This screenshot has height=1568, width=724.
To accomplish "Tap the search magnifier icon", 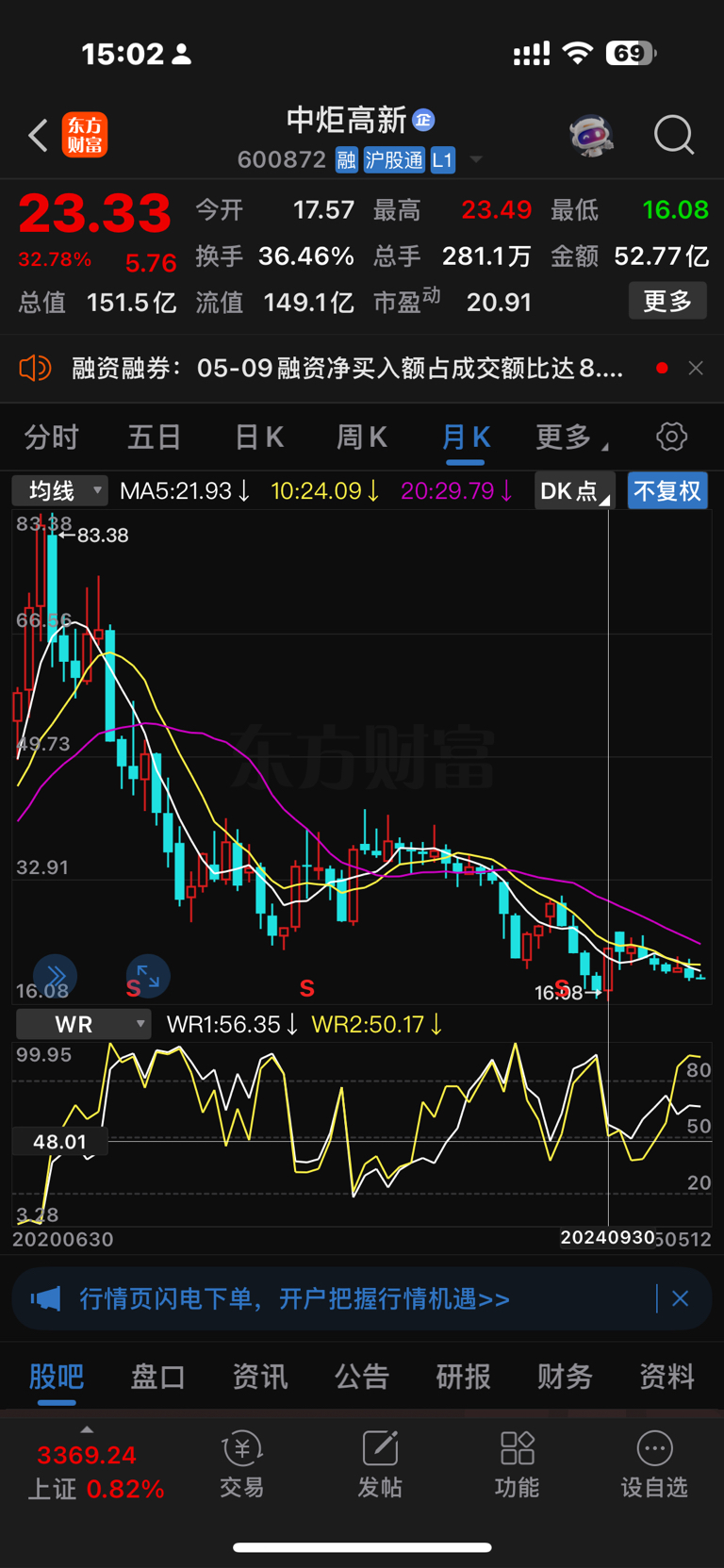I will pos(674,135).
